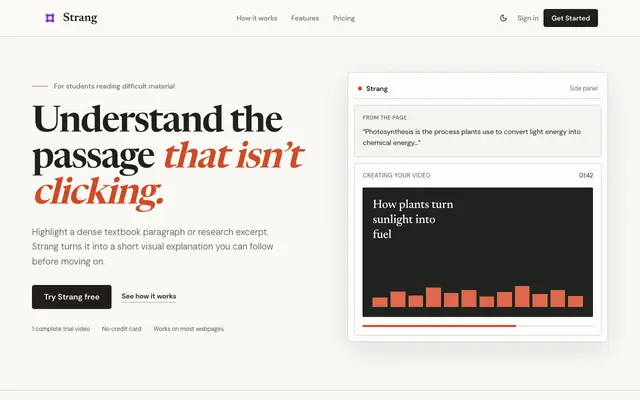The height and width of the screenshot is (400, 640).
Task: Click the Try Strang free button
Action: (72, 297)
